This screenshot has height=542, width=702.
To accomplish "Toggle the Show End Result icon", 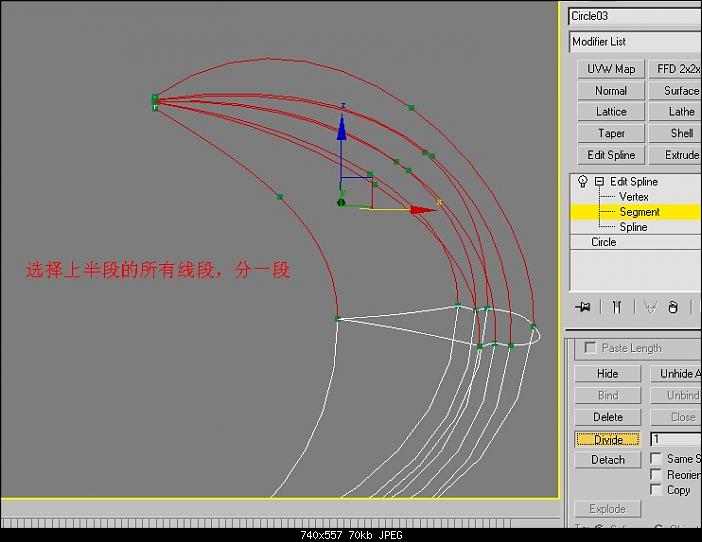I will tap(616, 307).
